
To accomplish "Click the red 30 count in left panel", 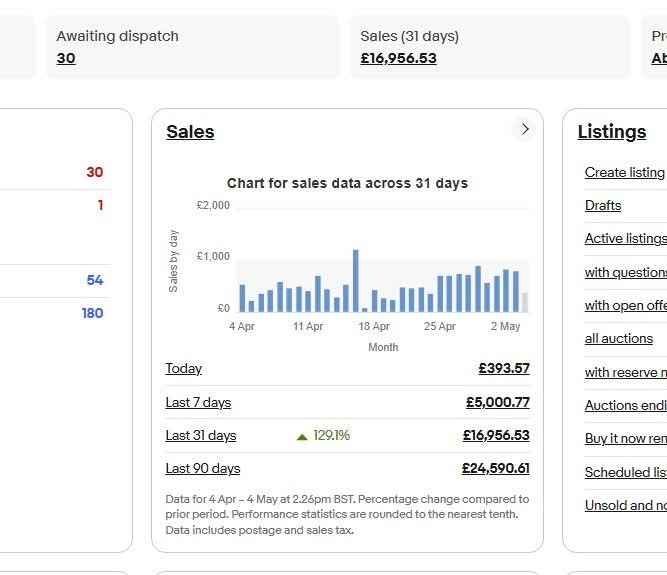I will pyautogui.click(x=94, y=172).
